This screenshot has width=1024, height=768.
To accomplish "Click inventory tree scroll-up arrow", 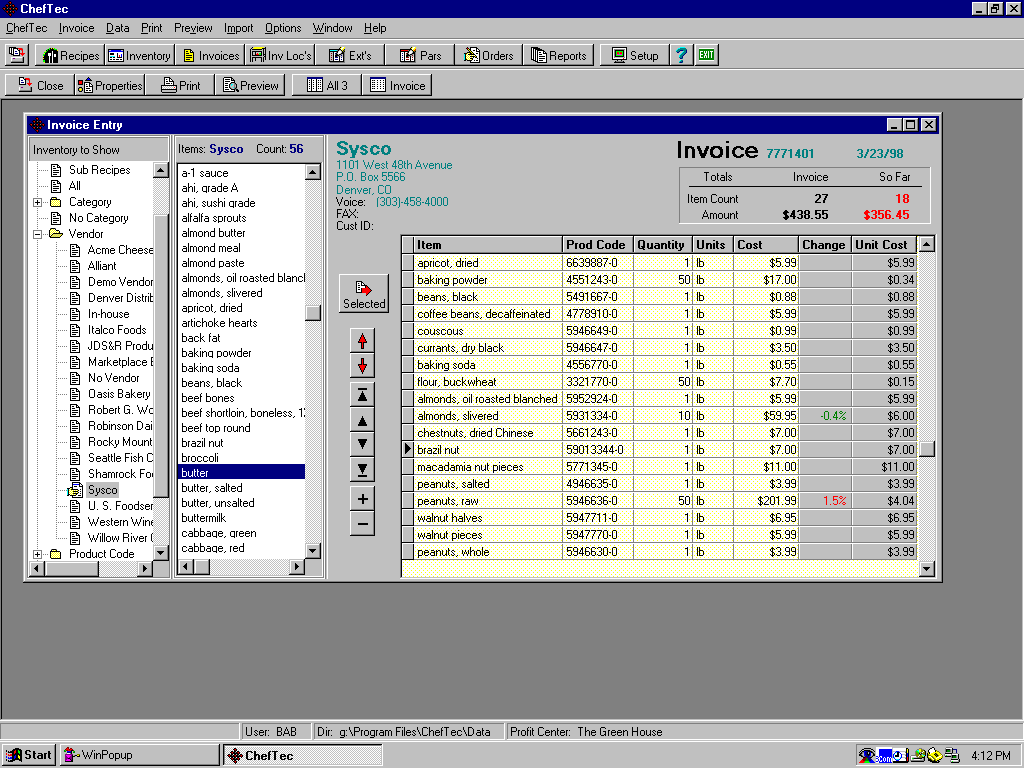I will [161, 170].
